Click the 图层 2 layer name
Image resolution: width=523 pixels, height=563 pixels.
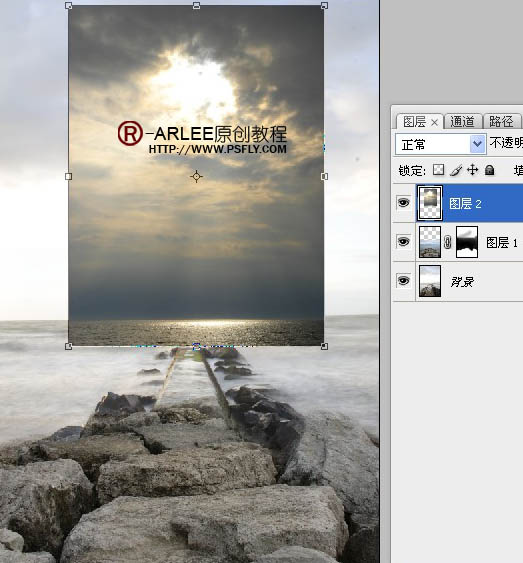pyautogui.click(x=465, y=204)
